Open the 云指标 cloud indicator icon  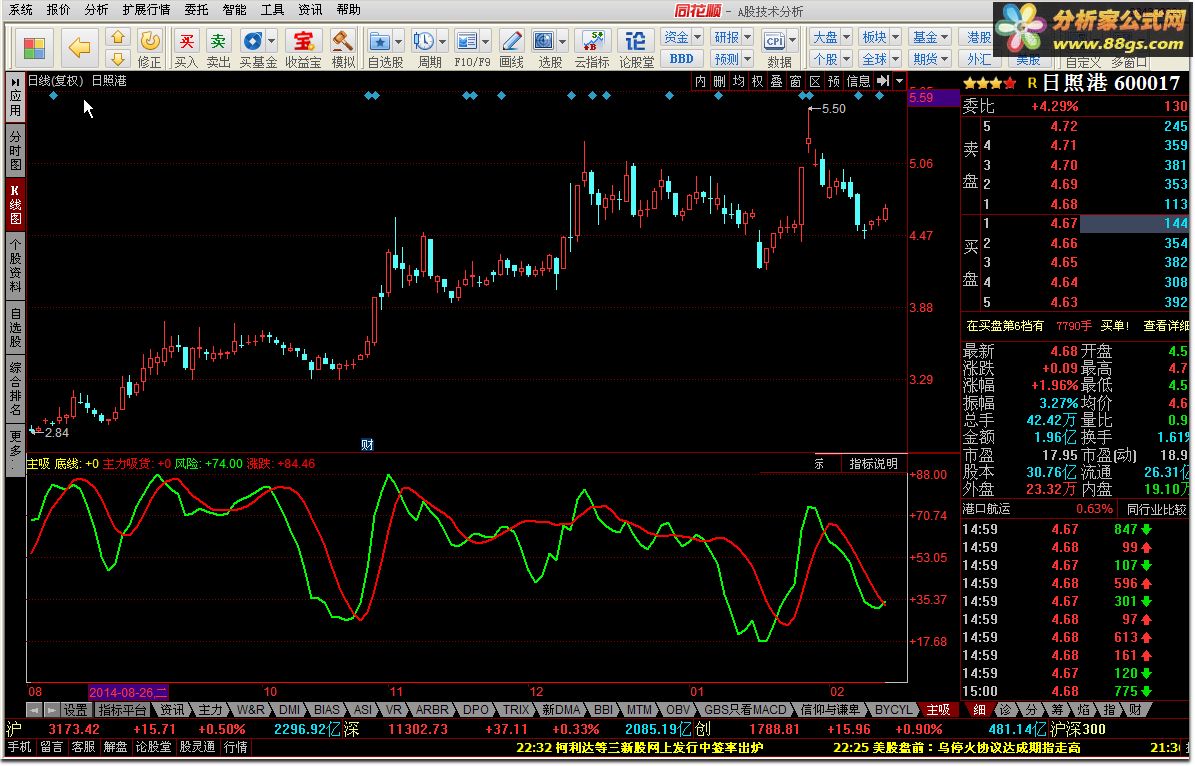(x=591, y=48)
